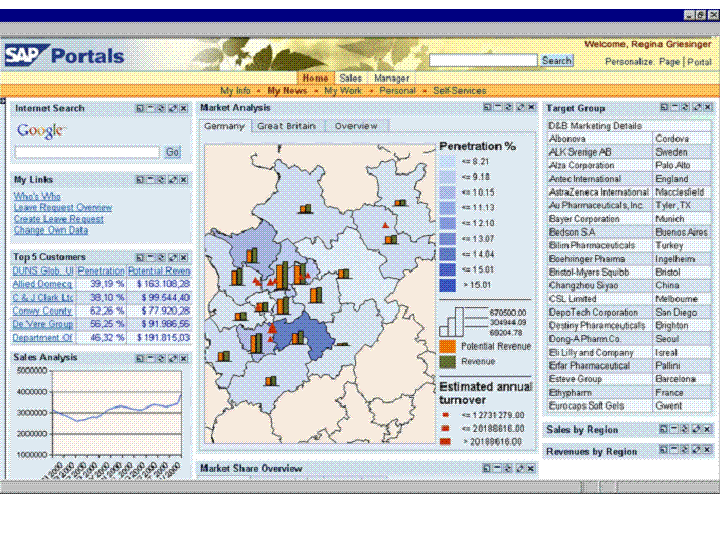Select the Great Britain map tab
Viewport: 720px width, 540px height.
click(287, 126)
